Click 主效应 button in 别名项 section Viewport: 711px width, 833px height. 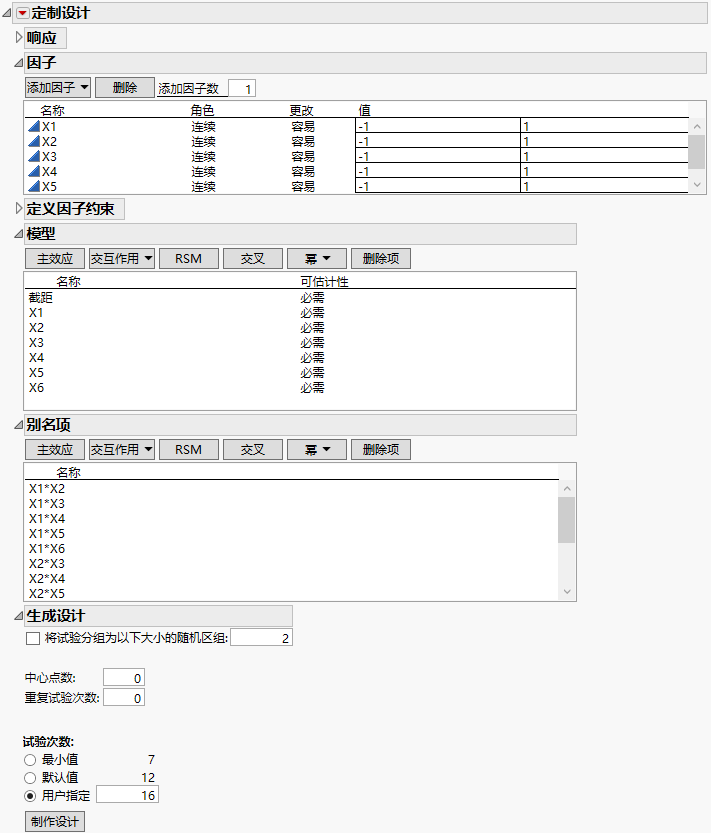pyautogui.click(x=55, y=450)
